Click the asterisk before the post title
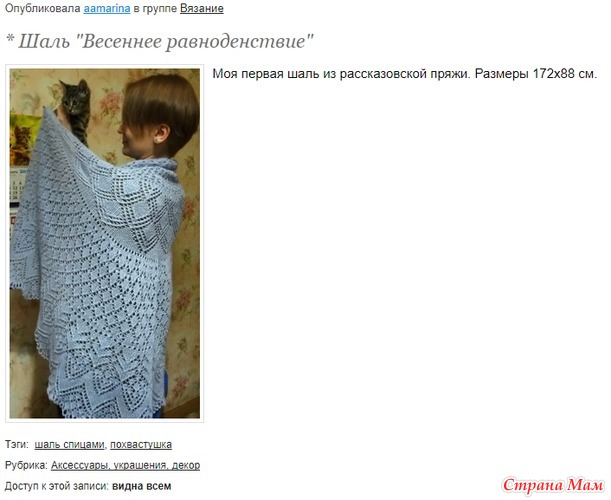Image resolution: width=611 pixels, height=500 pixels. pyautogui.click(x=10, y=39)
